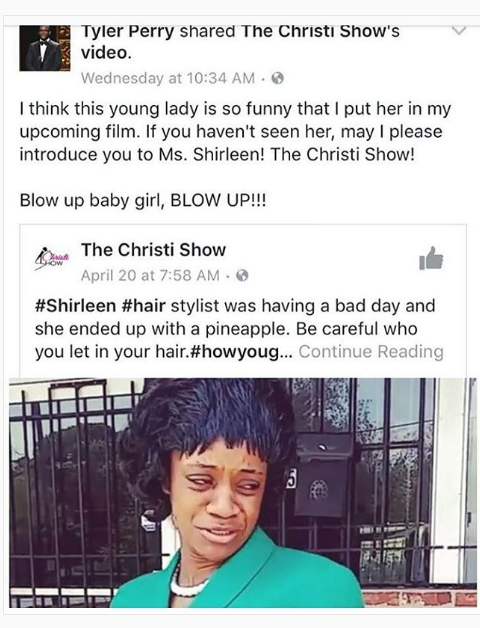Open The Christi Show page title

pos(154,250)
